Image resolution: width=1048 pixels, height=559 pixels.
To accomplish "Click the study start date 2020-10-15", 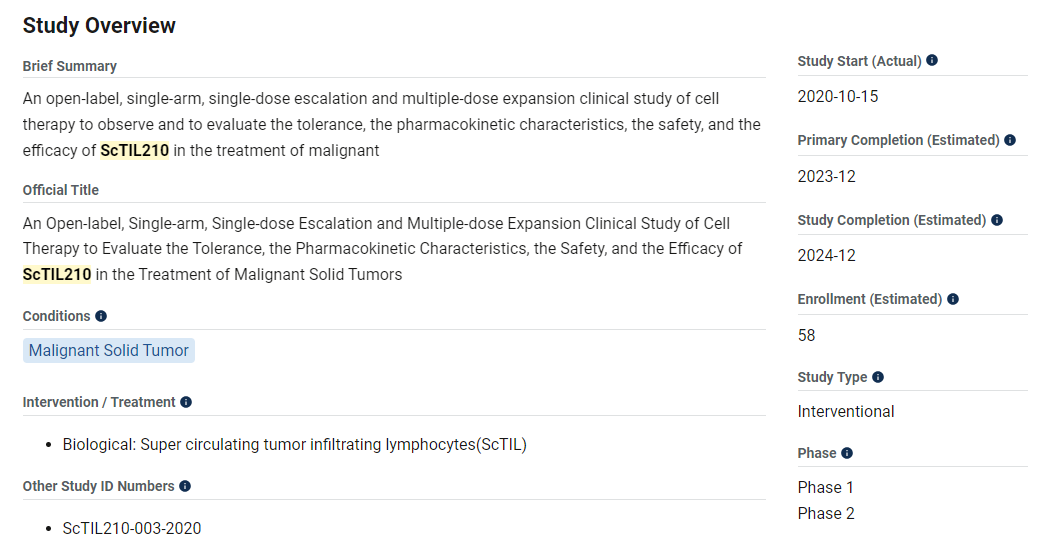I will click(838, 97).
